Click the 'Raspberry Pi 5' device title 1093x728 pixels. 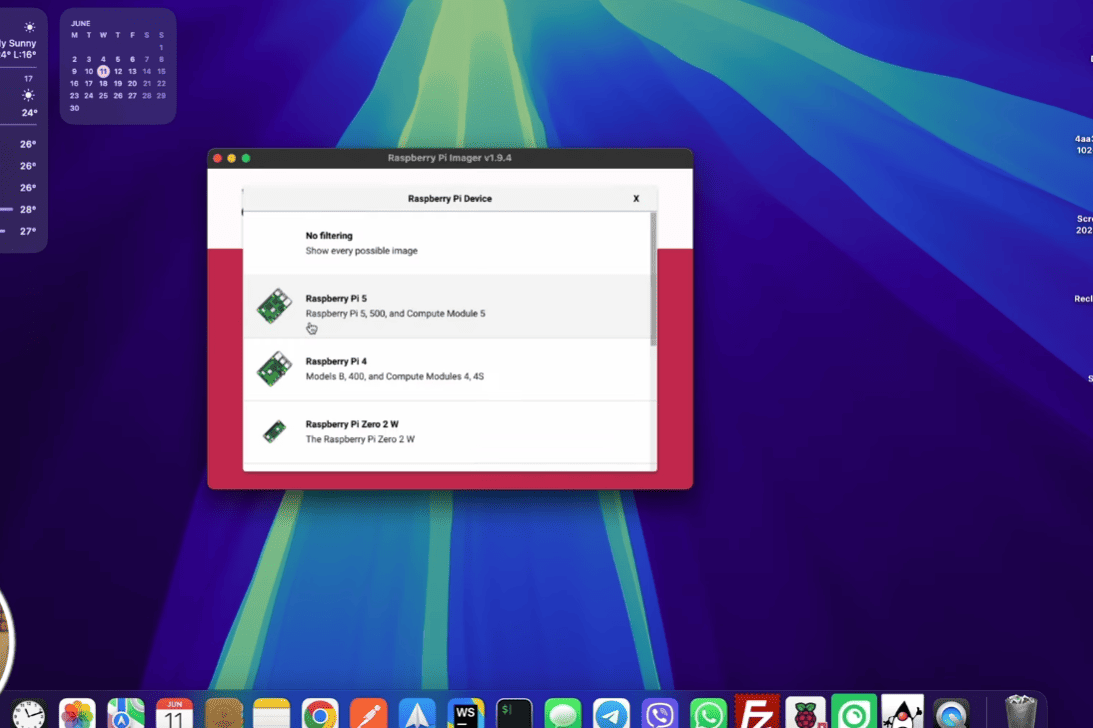[x=336, y=298]
